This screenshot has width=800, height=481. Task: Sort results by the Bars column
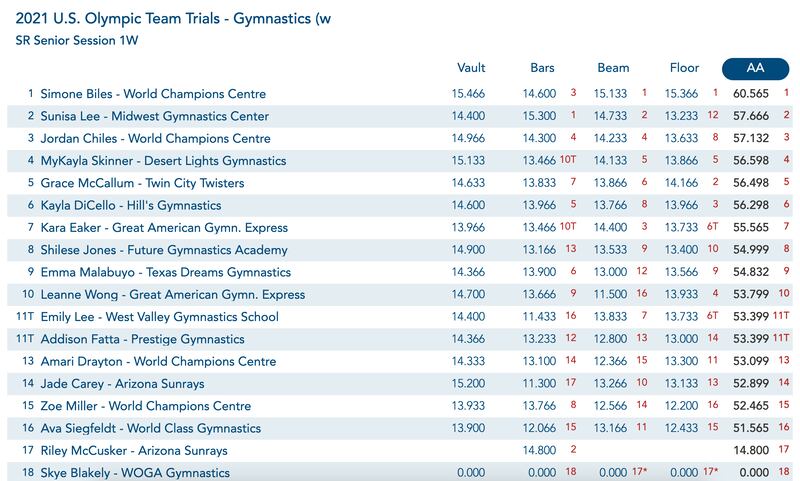[x=542, y=68]
